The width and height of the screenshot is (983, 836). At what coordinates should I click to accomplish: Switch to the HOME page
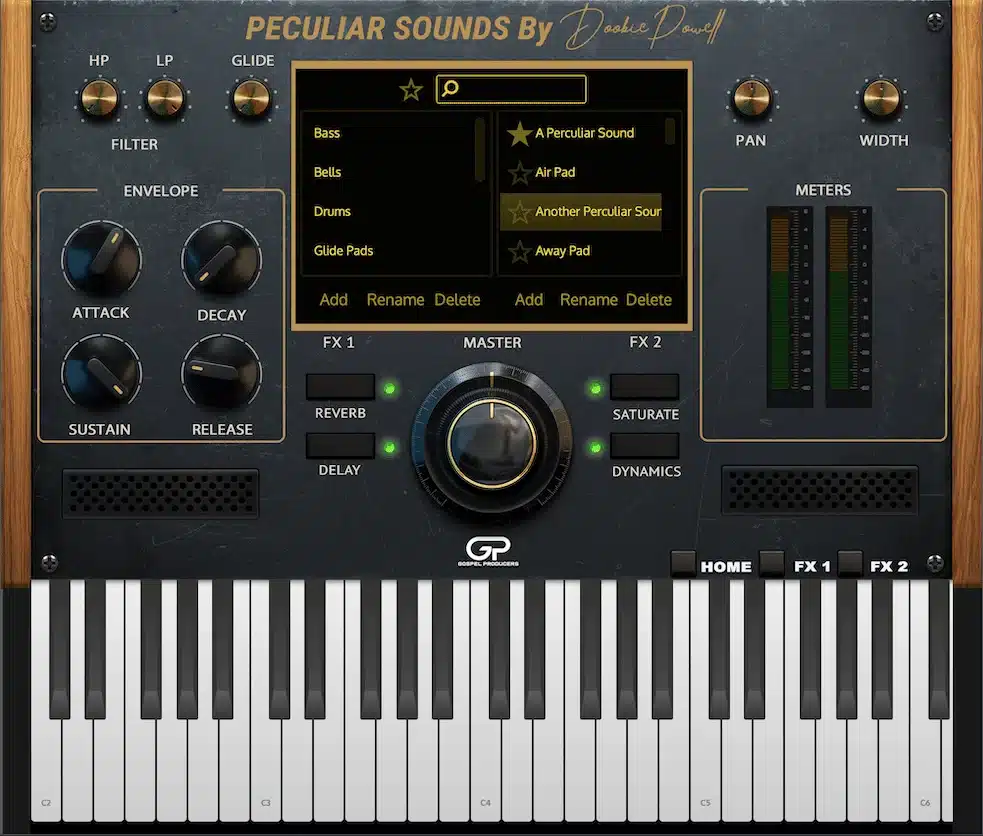724,567
